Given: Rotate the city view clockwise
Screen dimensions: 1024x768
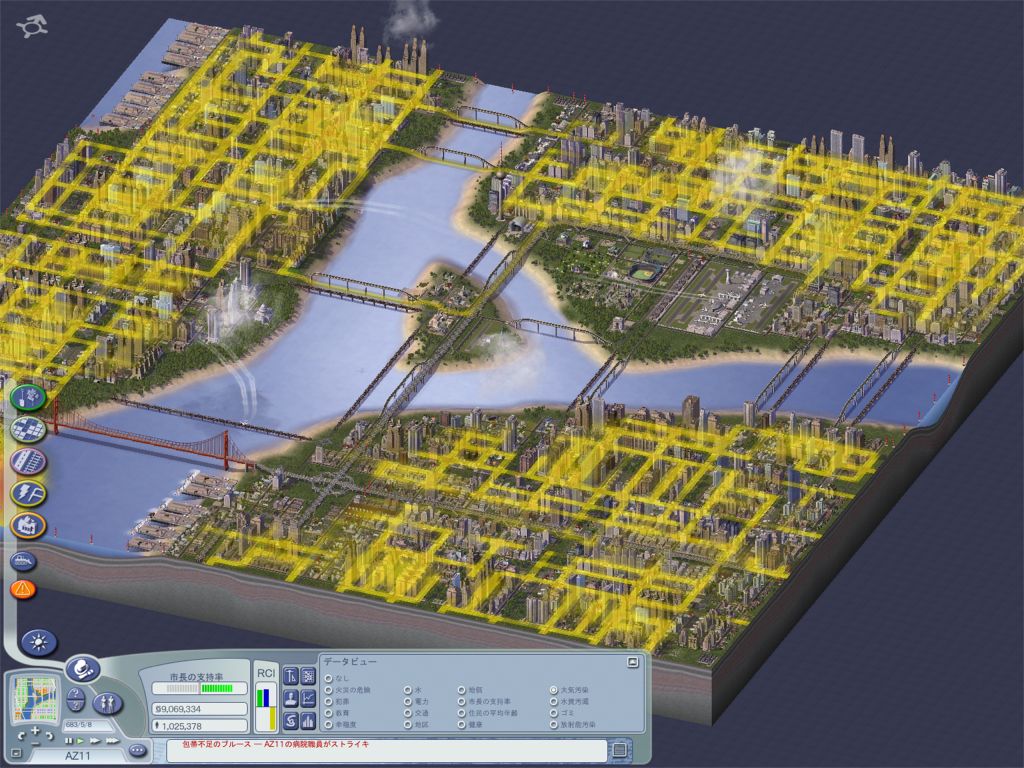Looking at the screenshot, I should [x=52, y=736].
